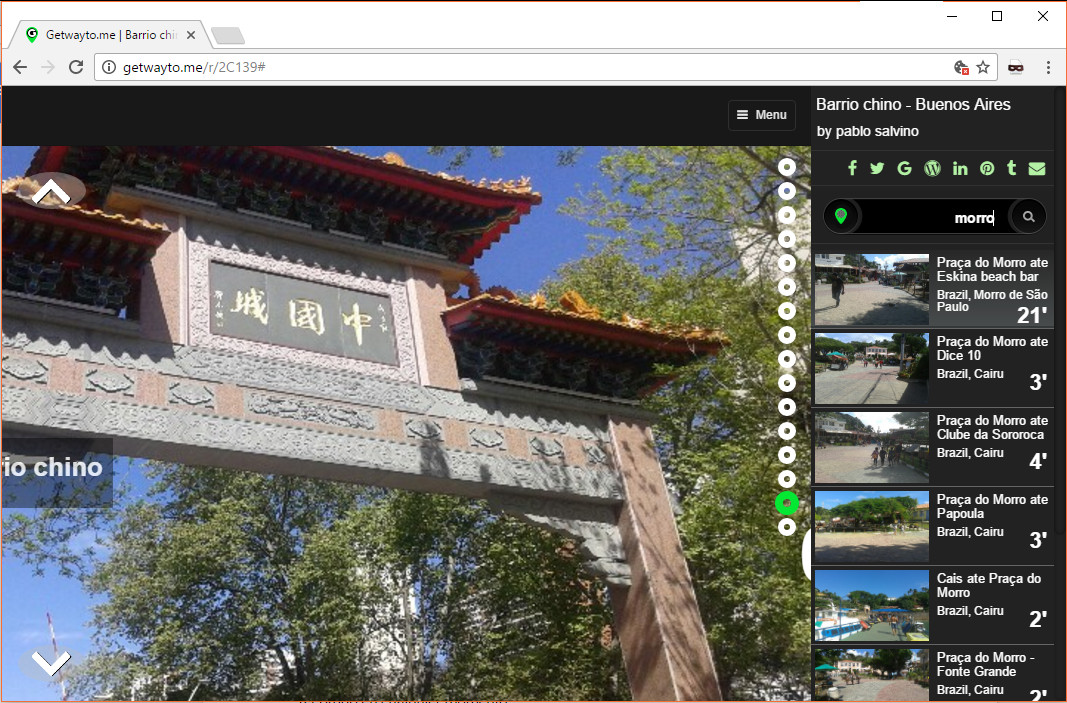
Task: Jump to first route step dot
Action: tap(787, 167)
